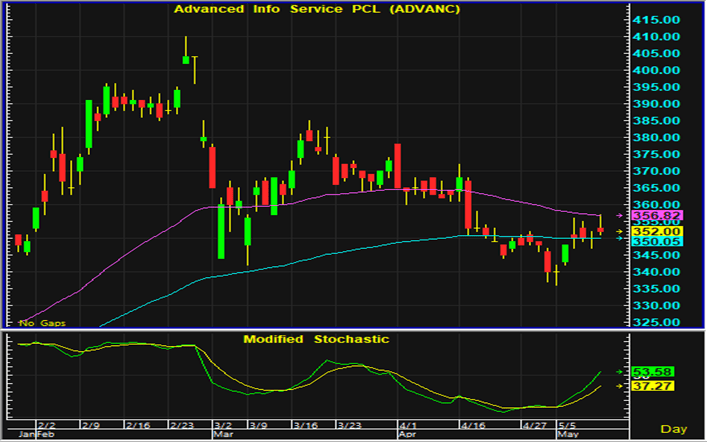Select the 405.00 price axis label
The image size is (707, 442).
tap(656, 53)
